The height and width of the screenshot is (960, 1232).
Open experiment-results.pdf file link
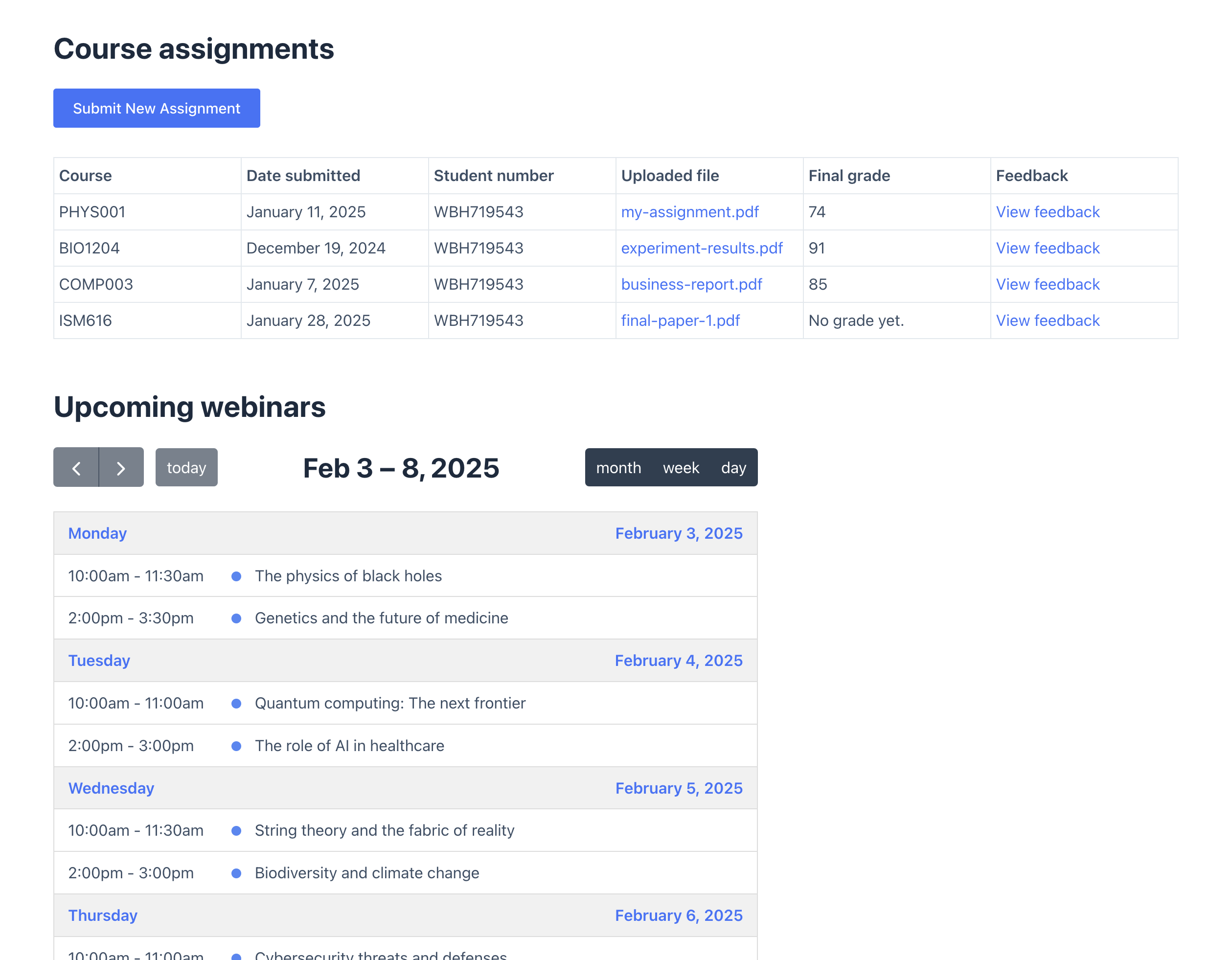(702, 248)
